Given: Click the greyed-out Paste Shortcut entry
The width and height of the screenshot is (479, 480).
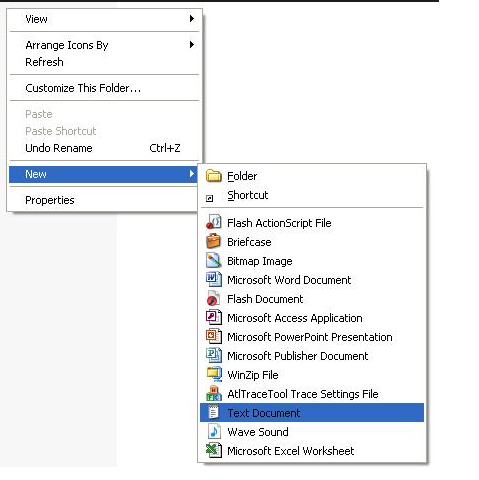Looking at the screenshot, I should click(x=104, y=131).
